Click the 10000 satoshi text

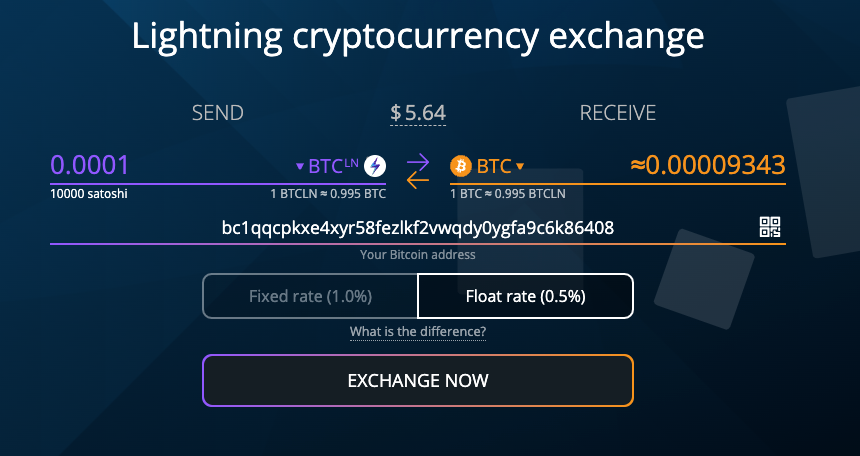coord(89,194)
